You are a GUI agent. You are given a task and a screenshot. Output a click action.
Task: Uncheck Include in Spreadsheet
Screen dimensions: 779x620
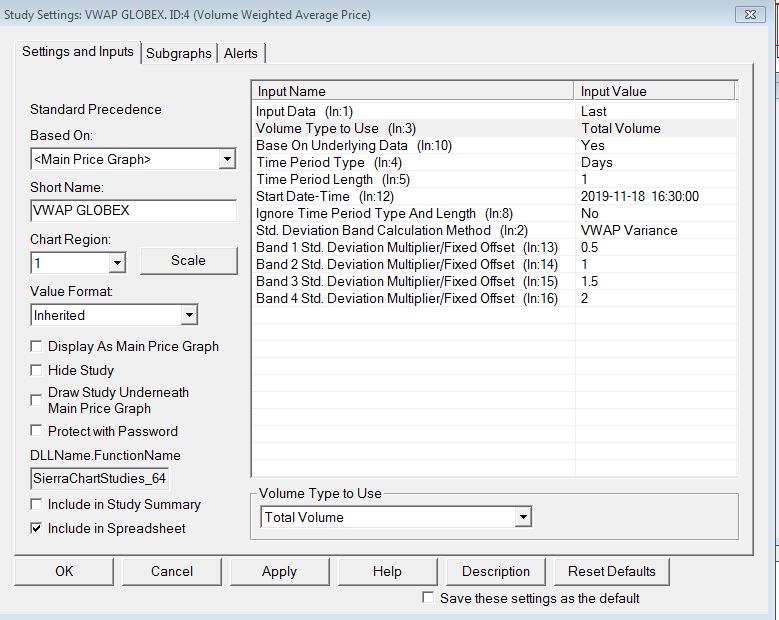(38, 528)
